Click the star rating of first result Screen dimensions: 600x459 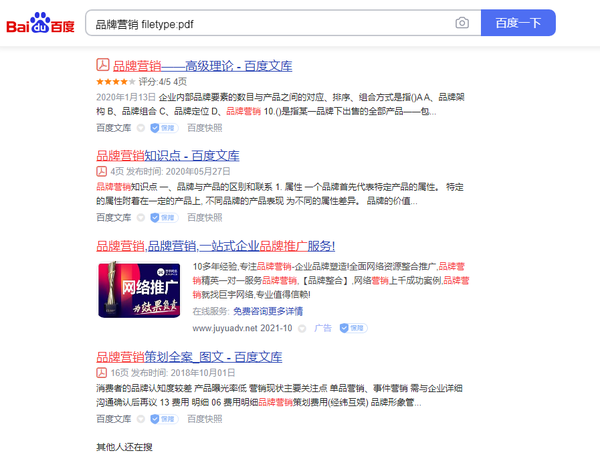coord(116,81)
